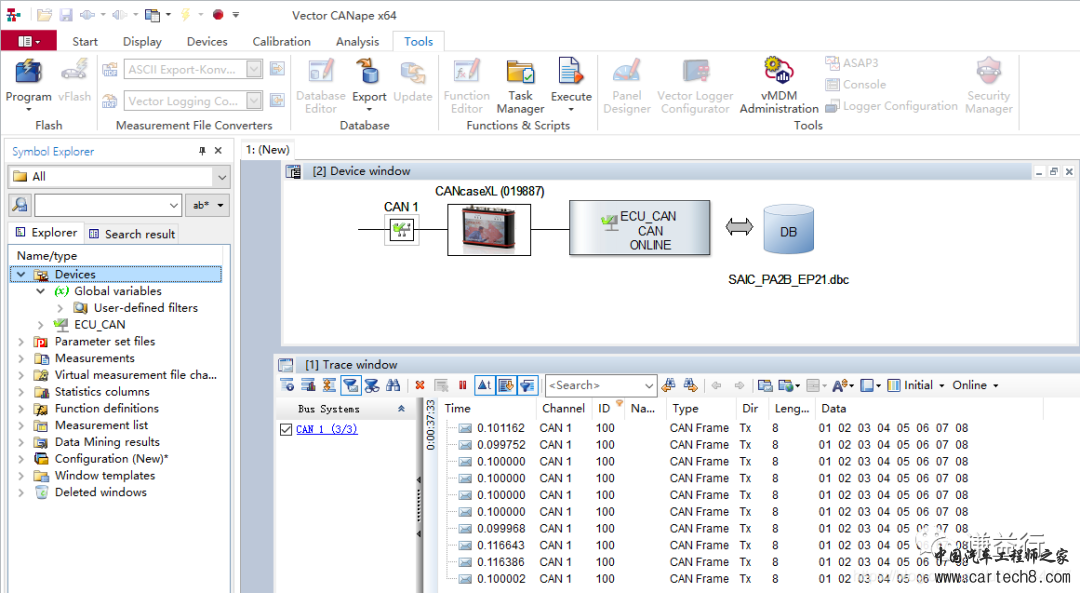Click the CANcaseXL device thumbnail
Viewport: 1080px width, 593px height.
[489, 229]
